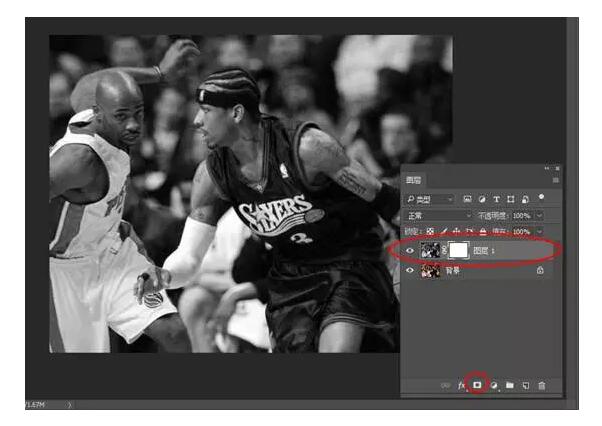Hide Layer 1 with its eye icon
The width and height of the screenshot is (602, 426).
410,251
